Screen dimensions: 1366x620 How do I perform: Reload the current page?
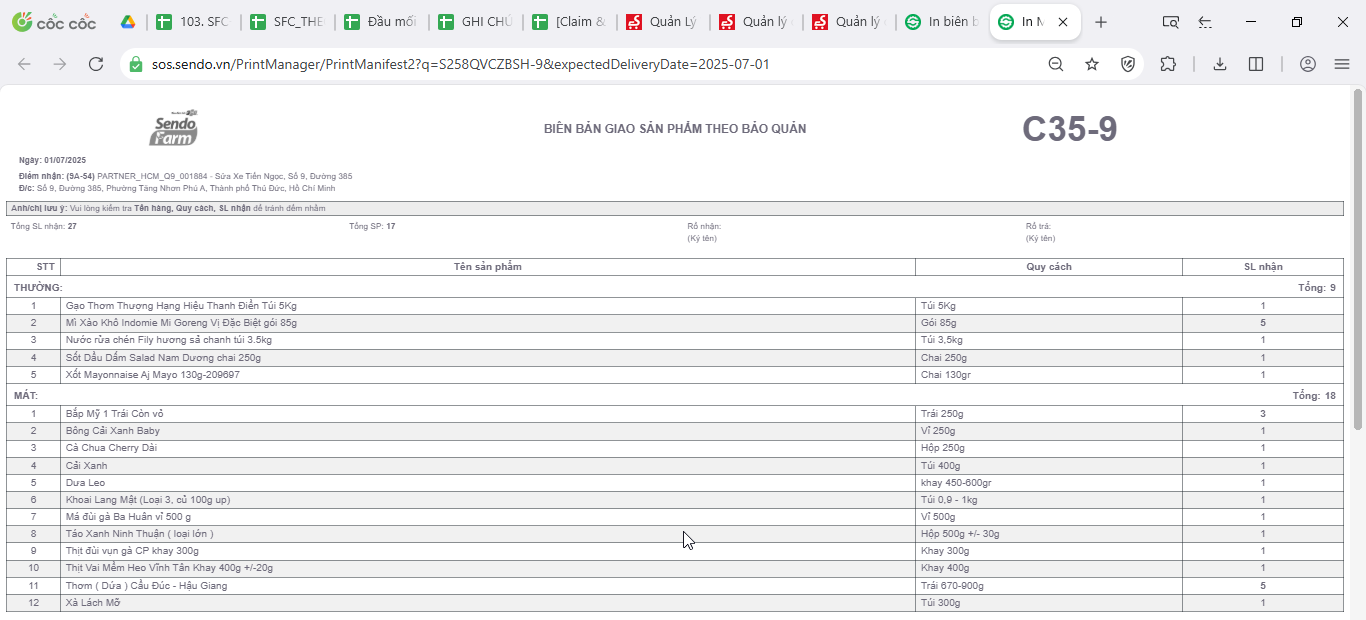click(96, 64)
